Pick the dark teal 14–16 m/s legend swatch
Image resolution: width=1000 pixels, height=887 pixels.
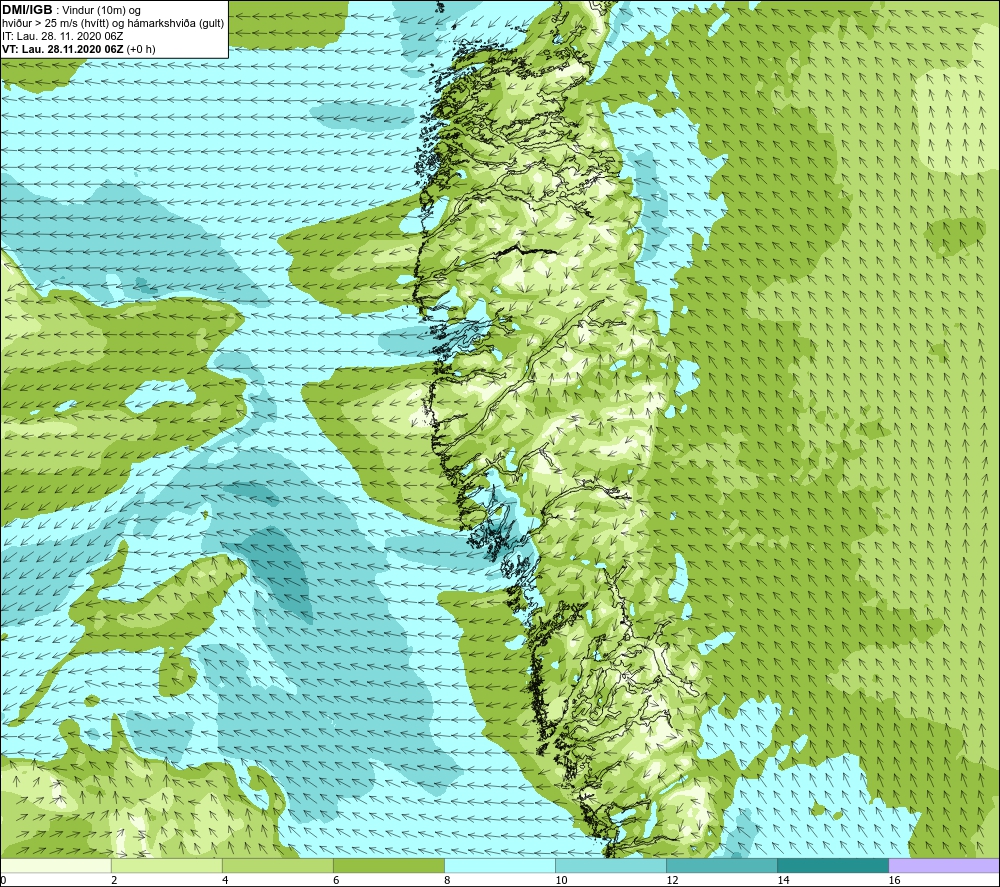[x=832, y=865]
